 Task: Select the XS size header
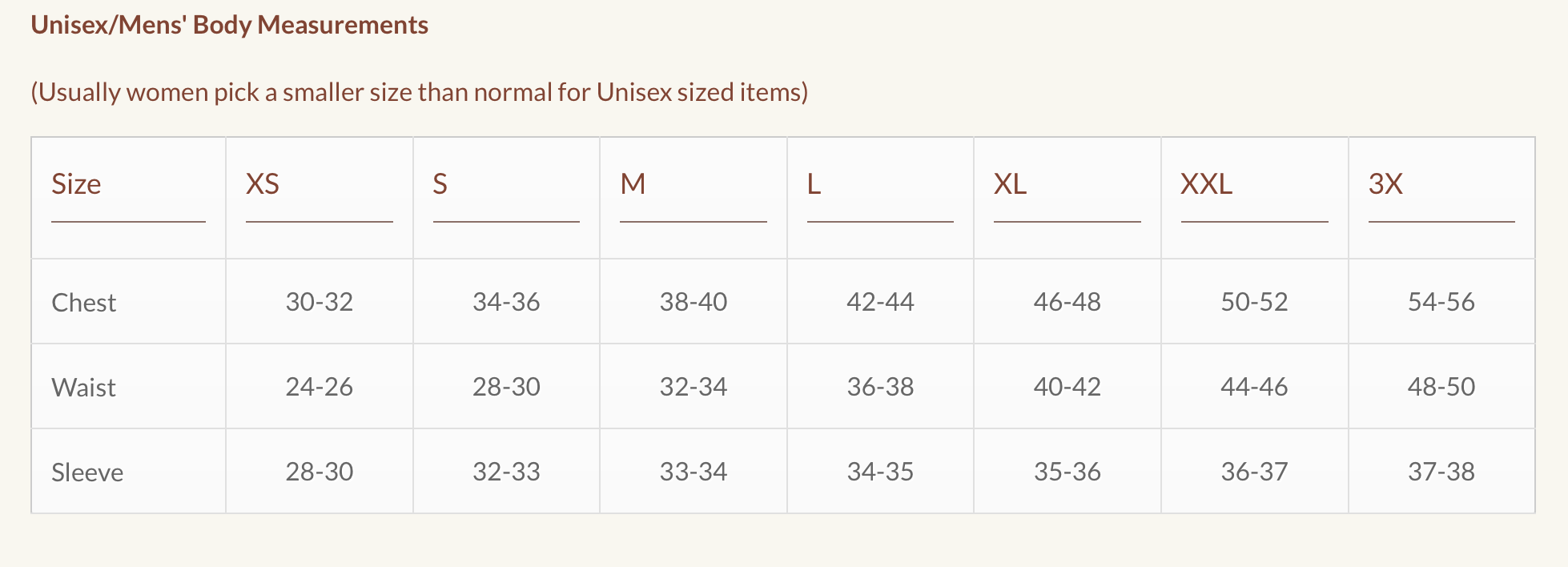263,184
